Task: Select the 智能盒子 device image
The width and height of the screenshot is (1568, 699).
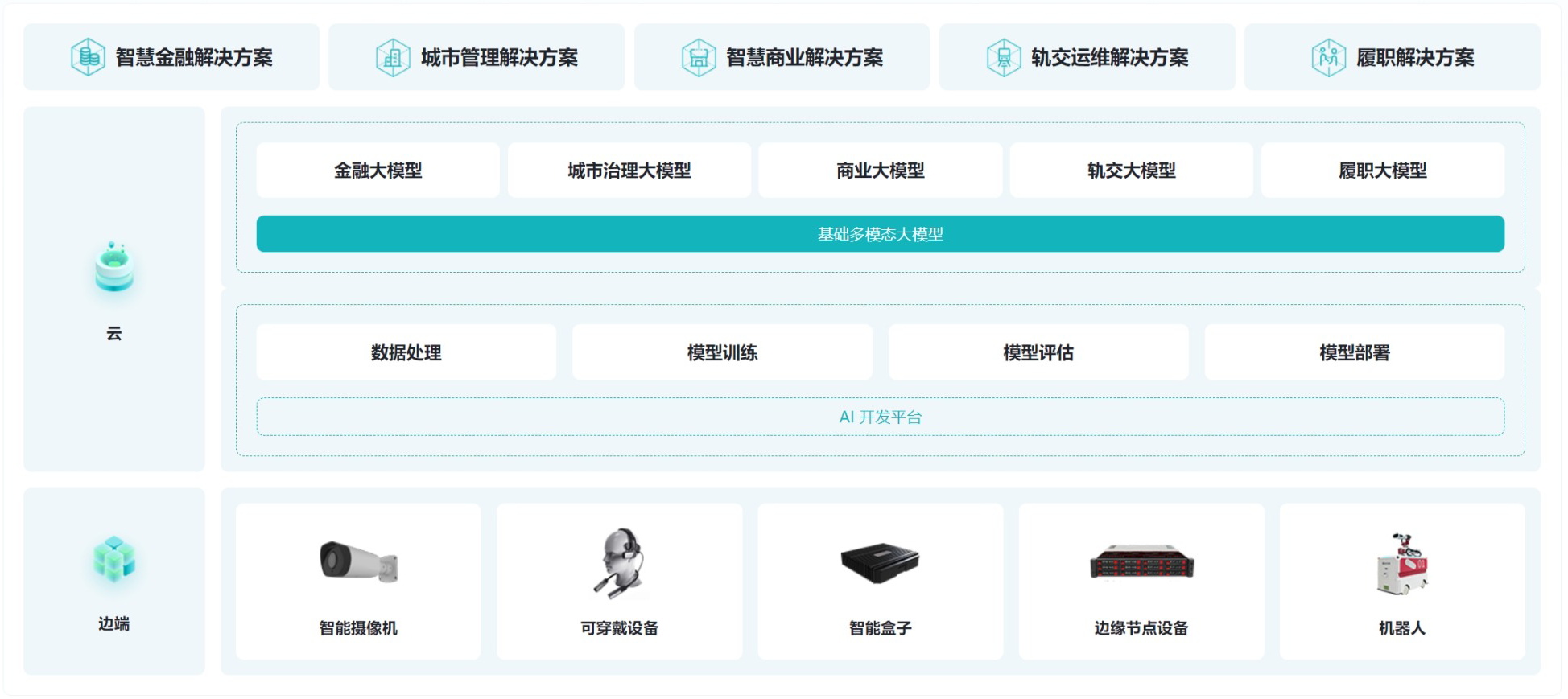Action: click(880, 561)
